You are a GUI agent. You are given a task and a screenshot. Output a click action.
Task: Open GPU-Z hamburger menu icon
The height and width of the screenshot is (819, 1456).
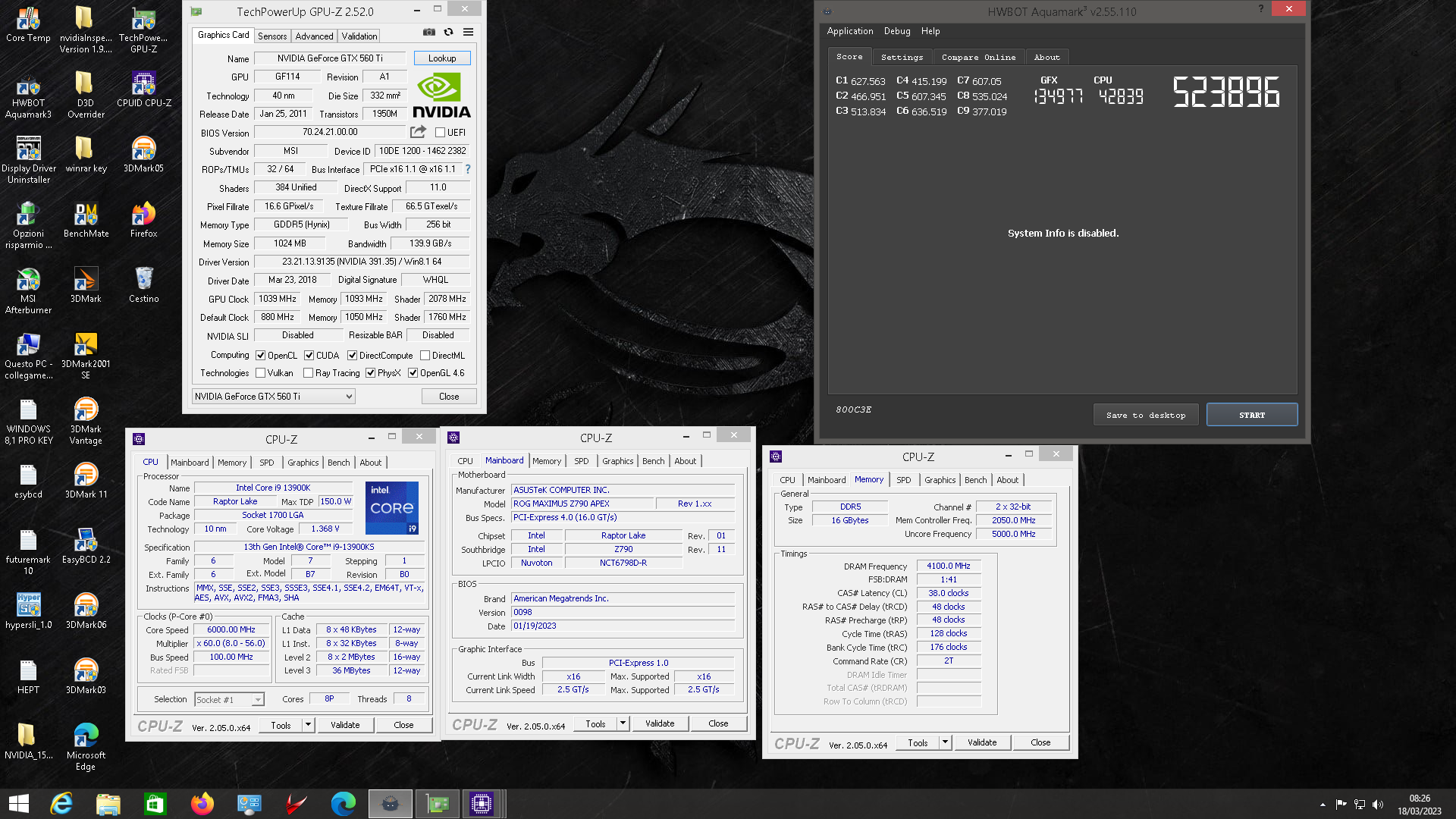click(469, 33)
